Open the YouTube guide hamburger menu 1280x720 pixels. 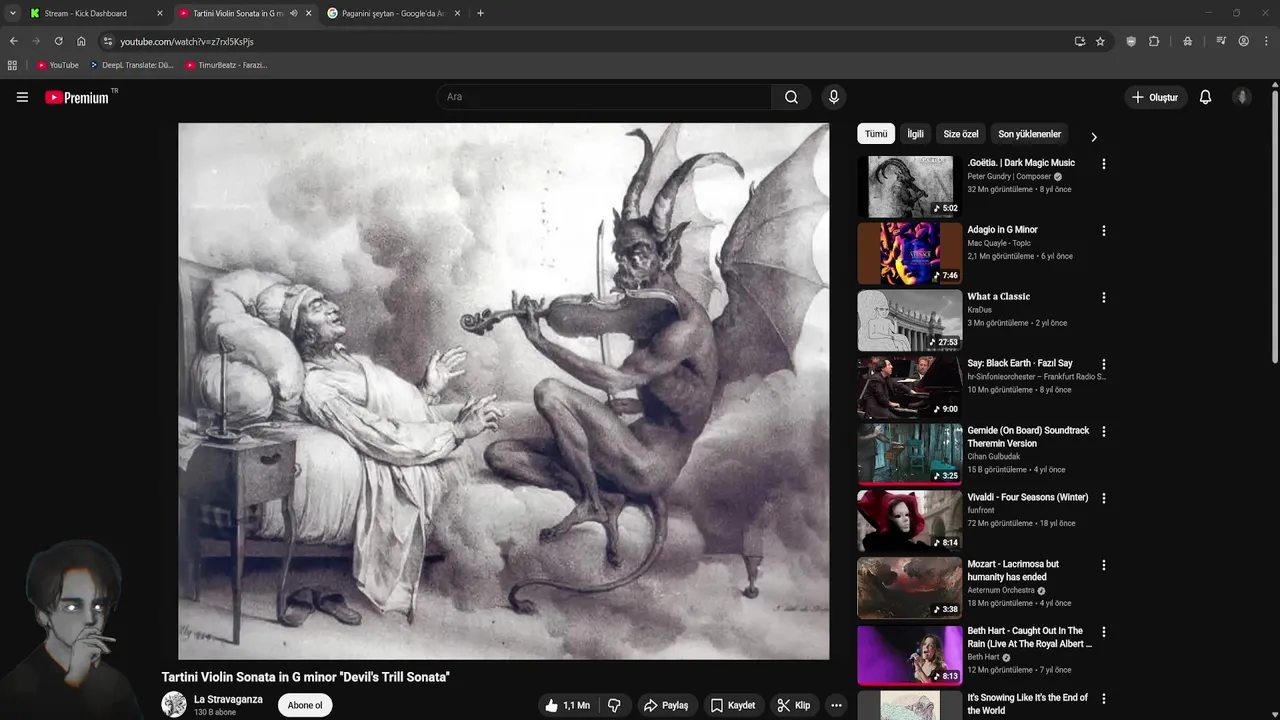click(22, 97)
